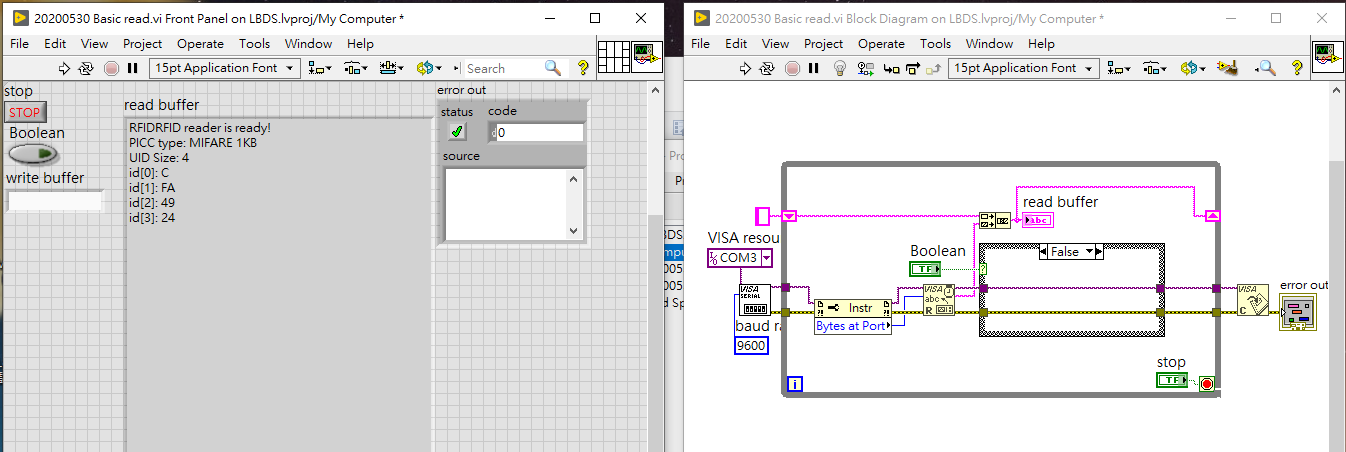Click Run arrow in Front Panel toolbar
This screenshot has width=1346, height=452.
tap(66, 68)
